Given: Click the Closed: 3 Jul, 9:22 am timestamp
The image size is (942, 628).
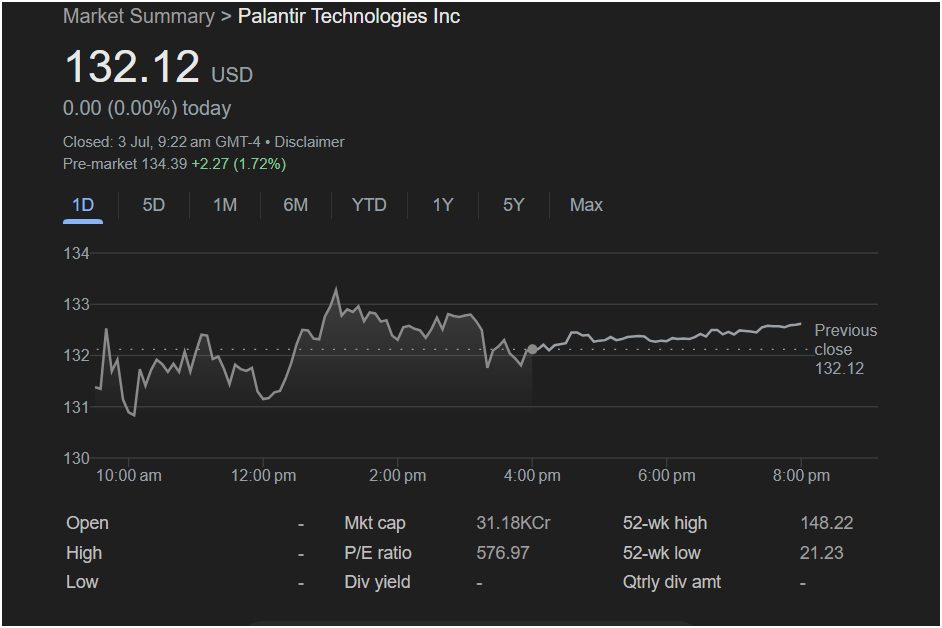Looking at the screenshot, I should [162, 142].
